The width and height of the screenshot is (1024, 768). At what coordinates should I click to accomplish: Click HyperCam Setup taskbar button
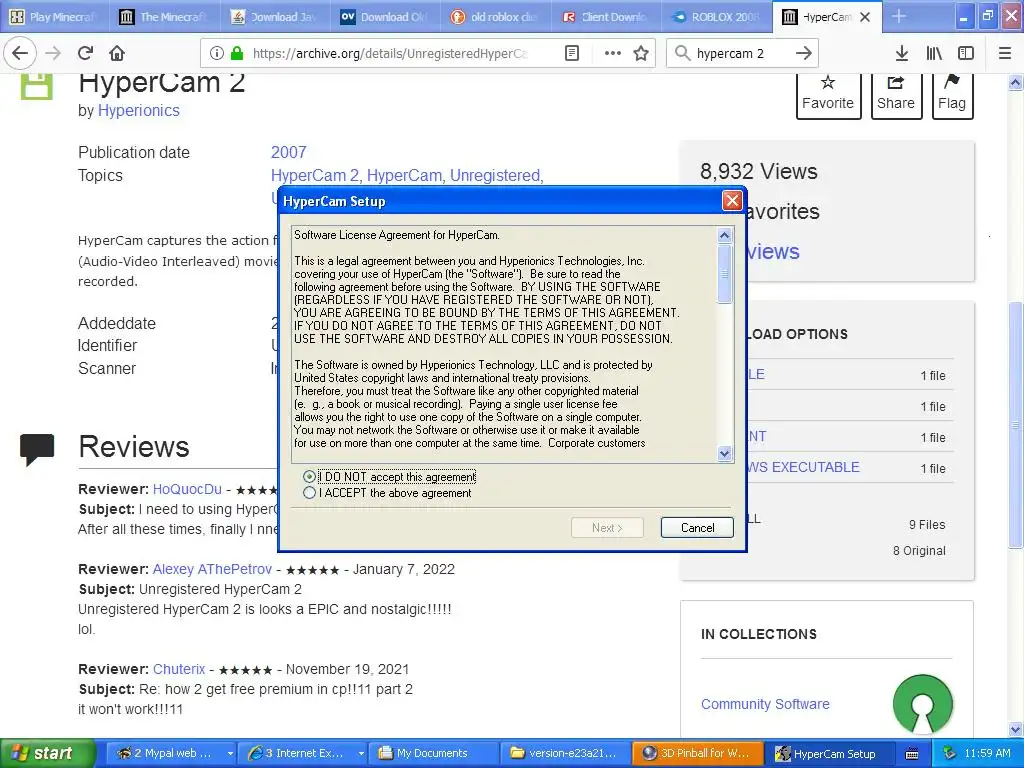coord(828,753)
